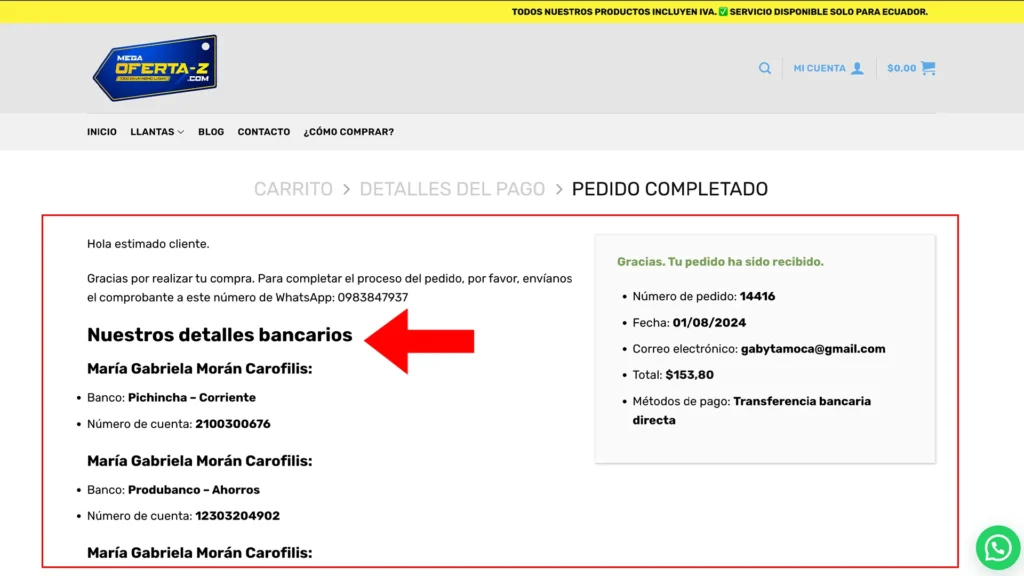
Task: Open the ¿CÓMO COMPRAR? page
Action: point(349,132)
